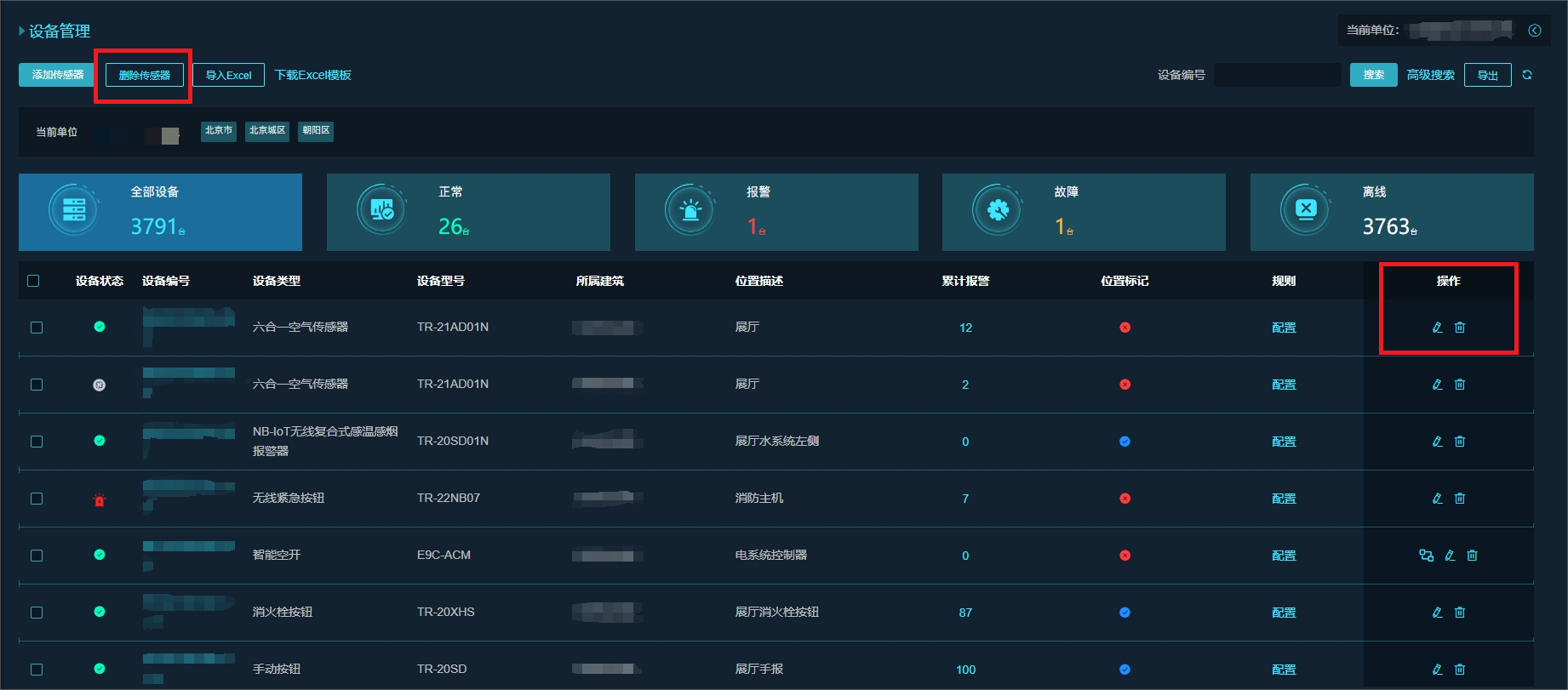This screenshot has height=690, width=1568.
Task: Select the 北京城区 location tag
Action: pyautogui.click(x=267, y=131)
